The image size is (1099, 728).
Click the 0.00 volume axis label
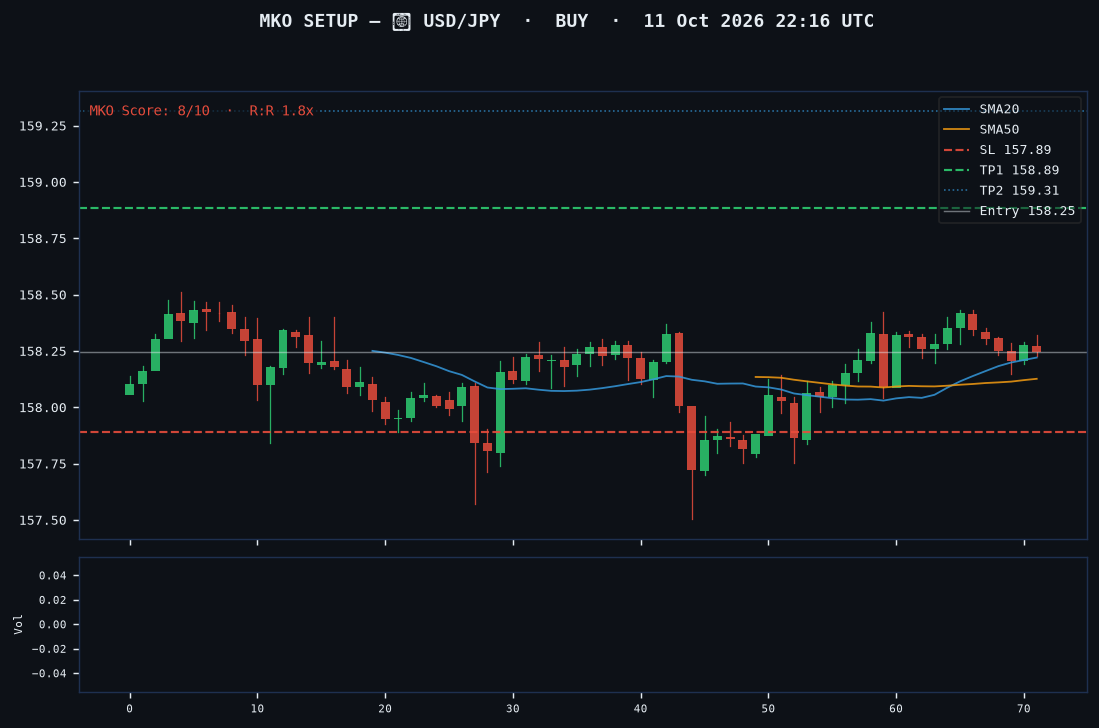coord(53,625)
